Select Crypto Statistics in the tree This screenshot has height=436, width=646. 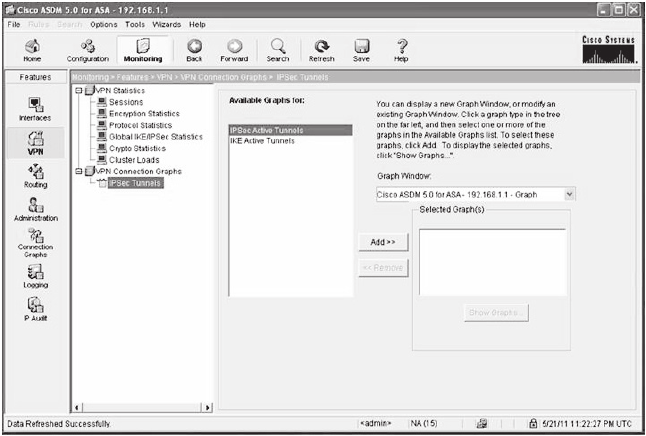(x=137, y=148)
